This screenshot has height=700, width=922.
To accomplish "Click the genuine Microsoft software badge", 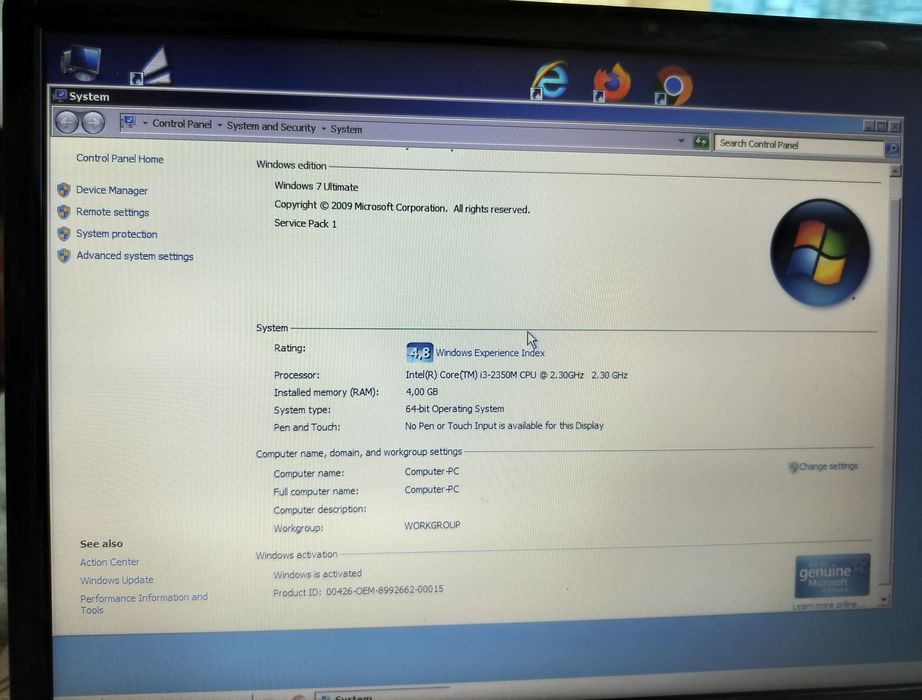I will [832, 575].
